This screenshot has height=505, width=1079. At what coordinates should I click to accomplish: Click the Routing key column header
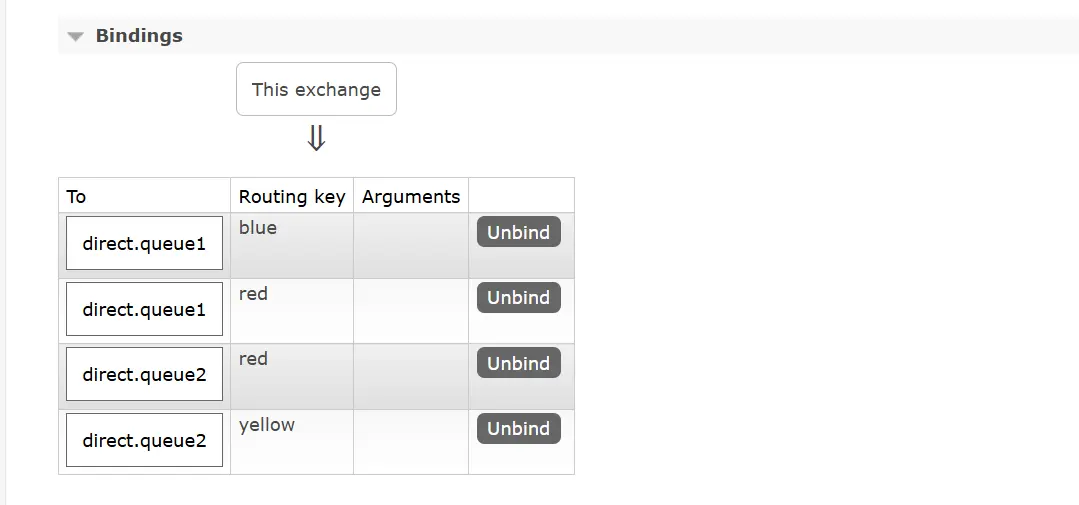(292, 196)
